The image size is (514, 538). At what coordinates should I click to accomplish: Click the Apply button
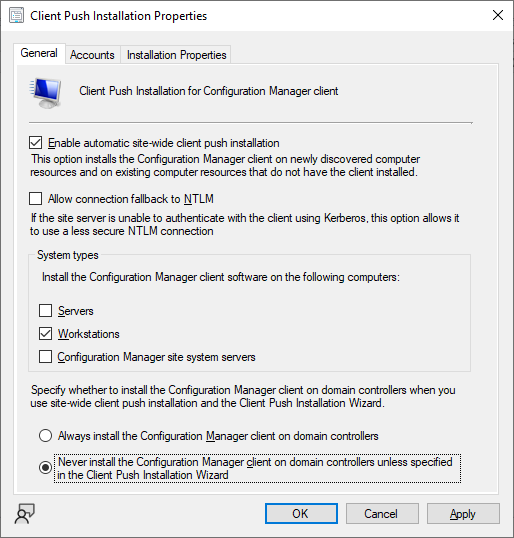[463, 514]
